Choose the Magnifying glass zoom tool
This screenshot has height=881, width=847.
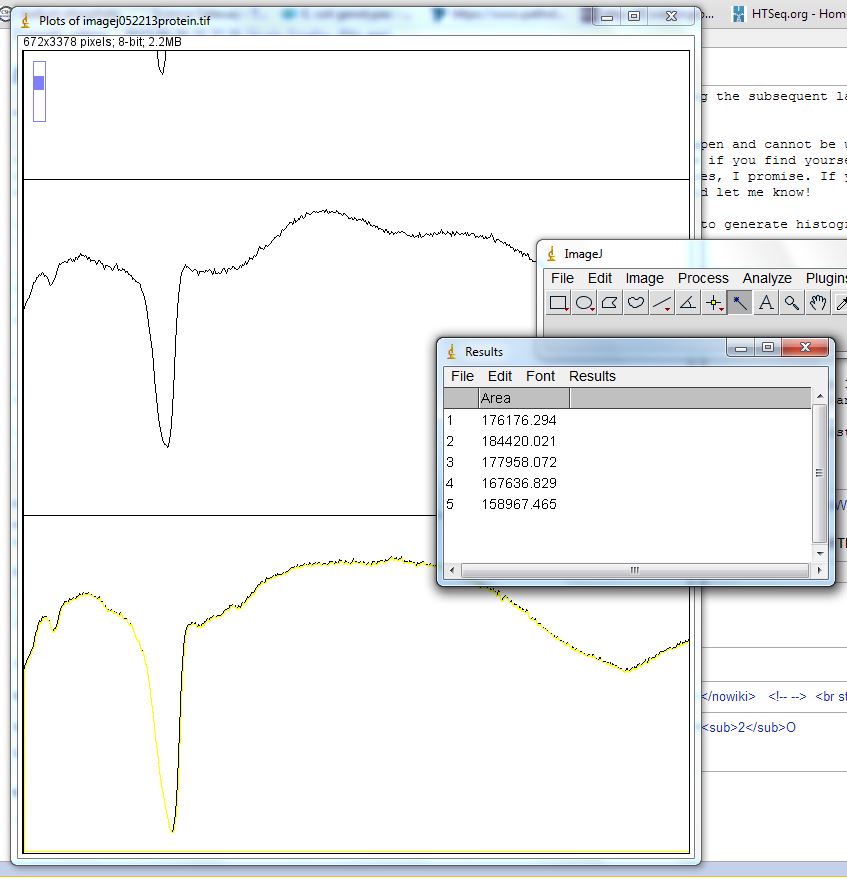pyautogui.click(x=792, y=303)
